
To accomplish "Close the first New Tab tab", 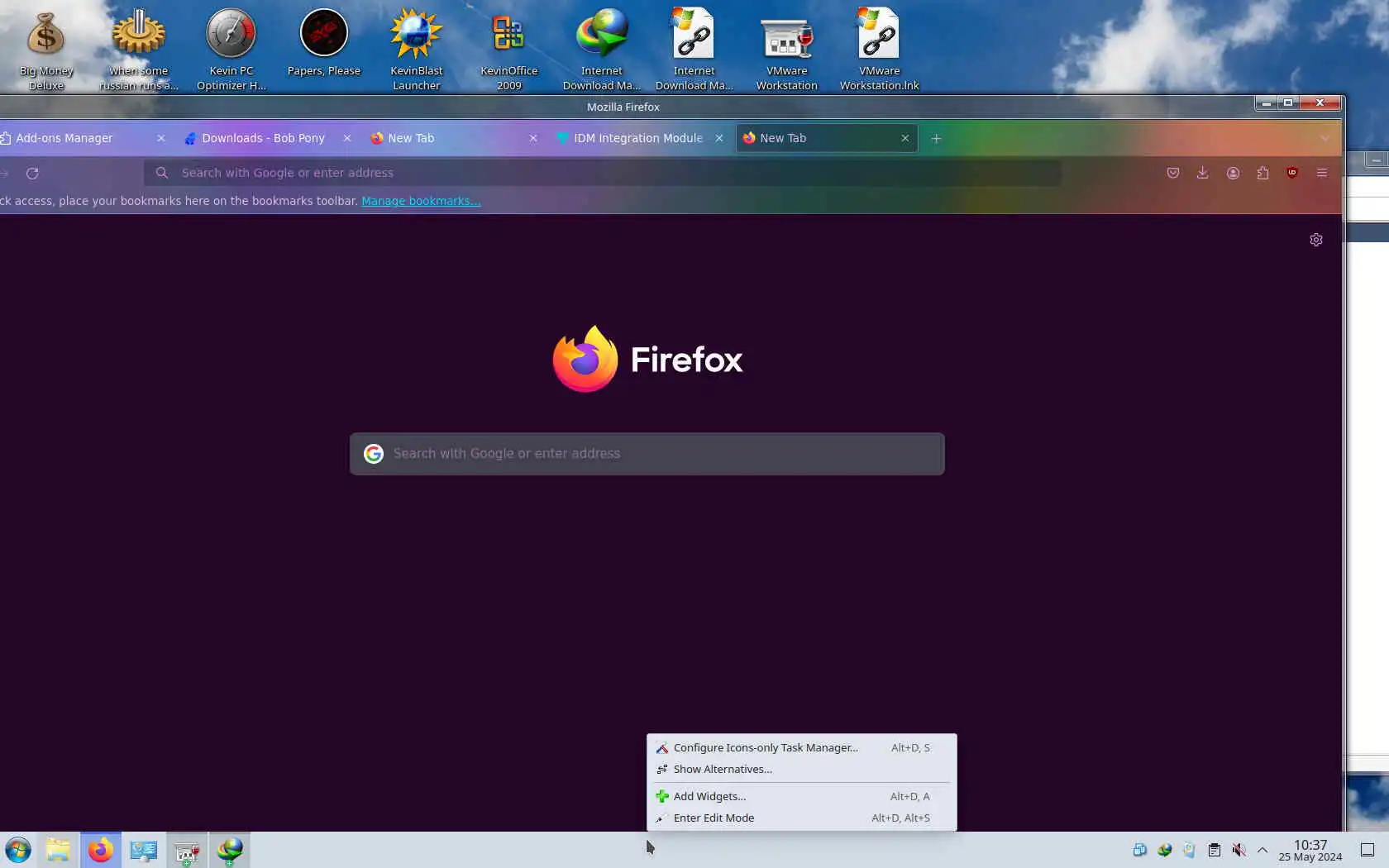I will pyautogui.click(x=533, y=138).
